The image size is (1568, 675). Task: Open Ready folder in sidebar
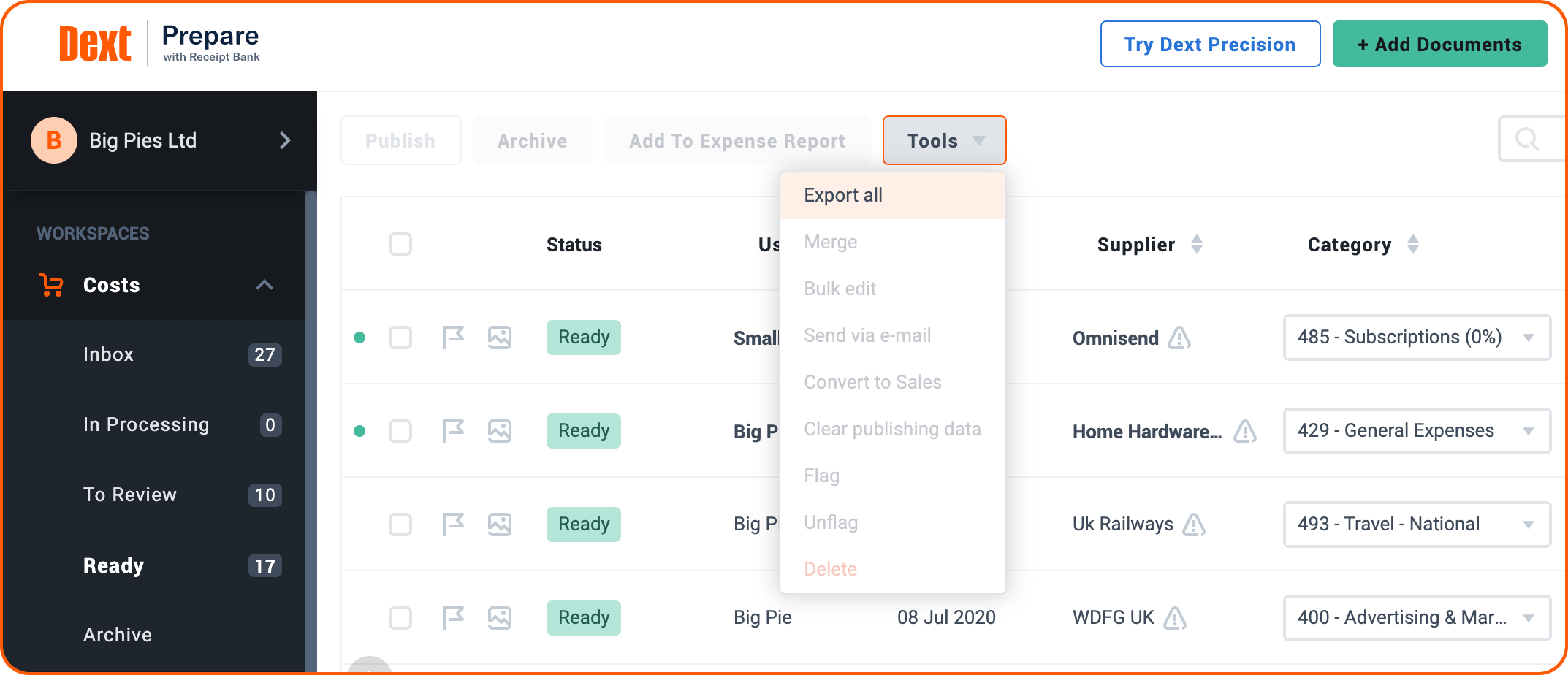(154, 565)
